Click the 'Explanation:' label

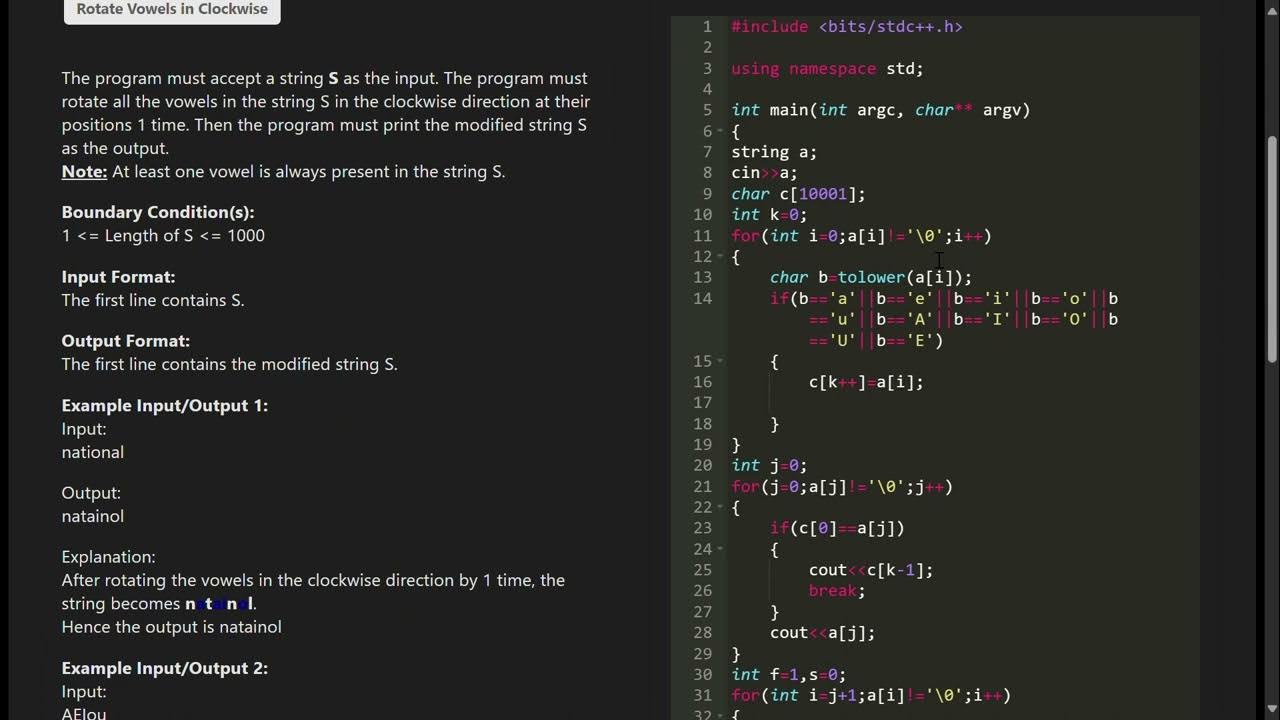coord(108,557)
